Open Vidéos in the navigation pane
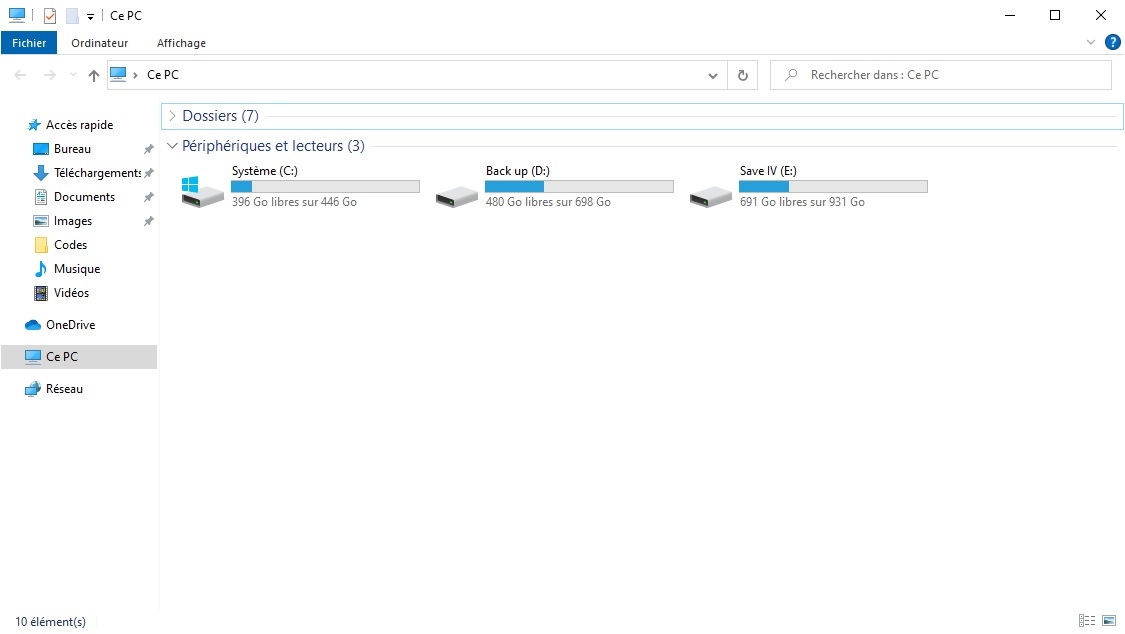 pyautogui.click(x=71, y=293)
